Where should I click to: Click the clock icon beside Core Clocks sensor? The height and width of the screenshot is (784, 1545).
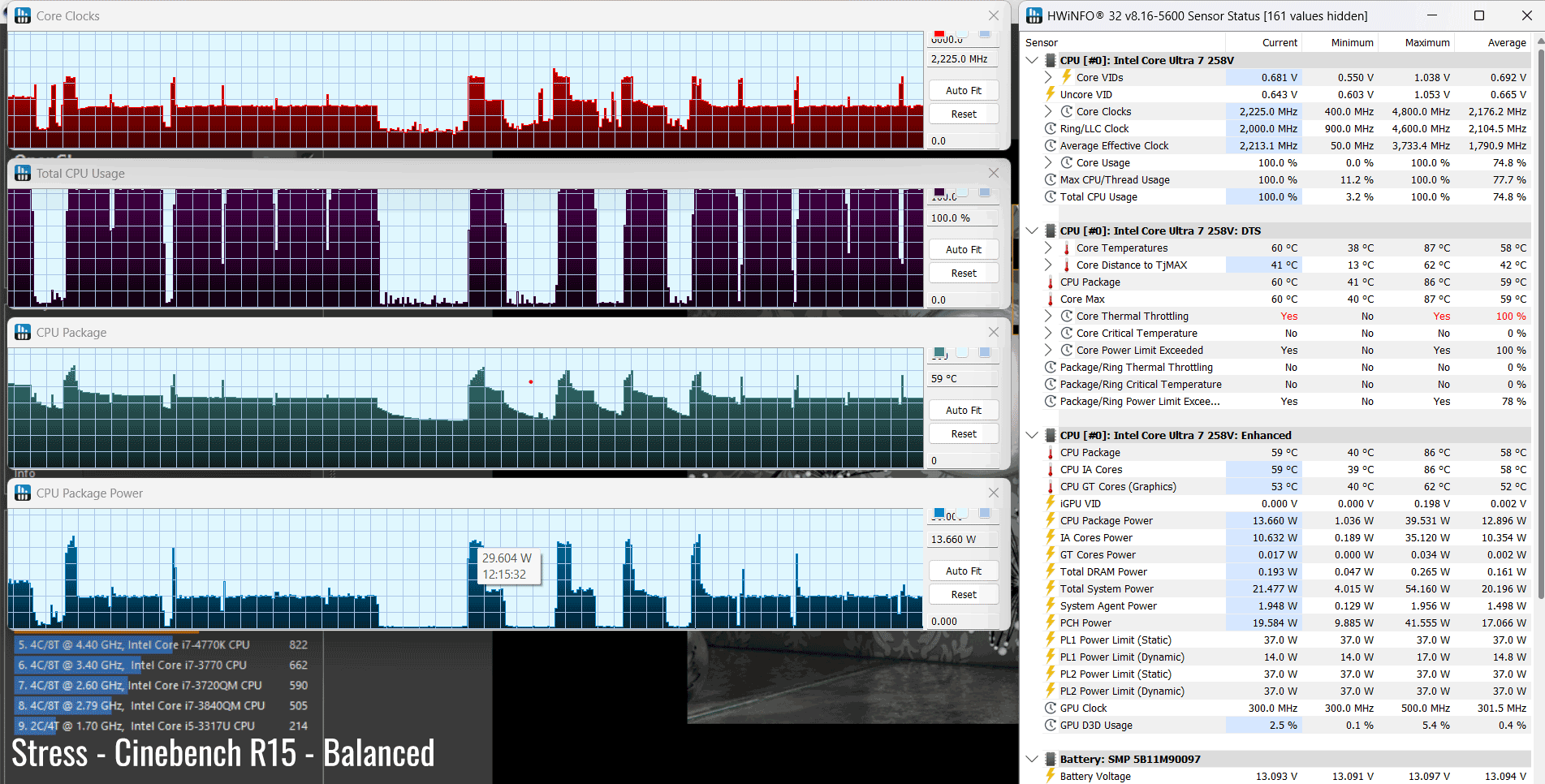pos(1067,111)
